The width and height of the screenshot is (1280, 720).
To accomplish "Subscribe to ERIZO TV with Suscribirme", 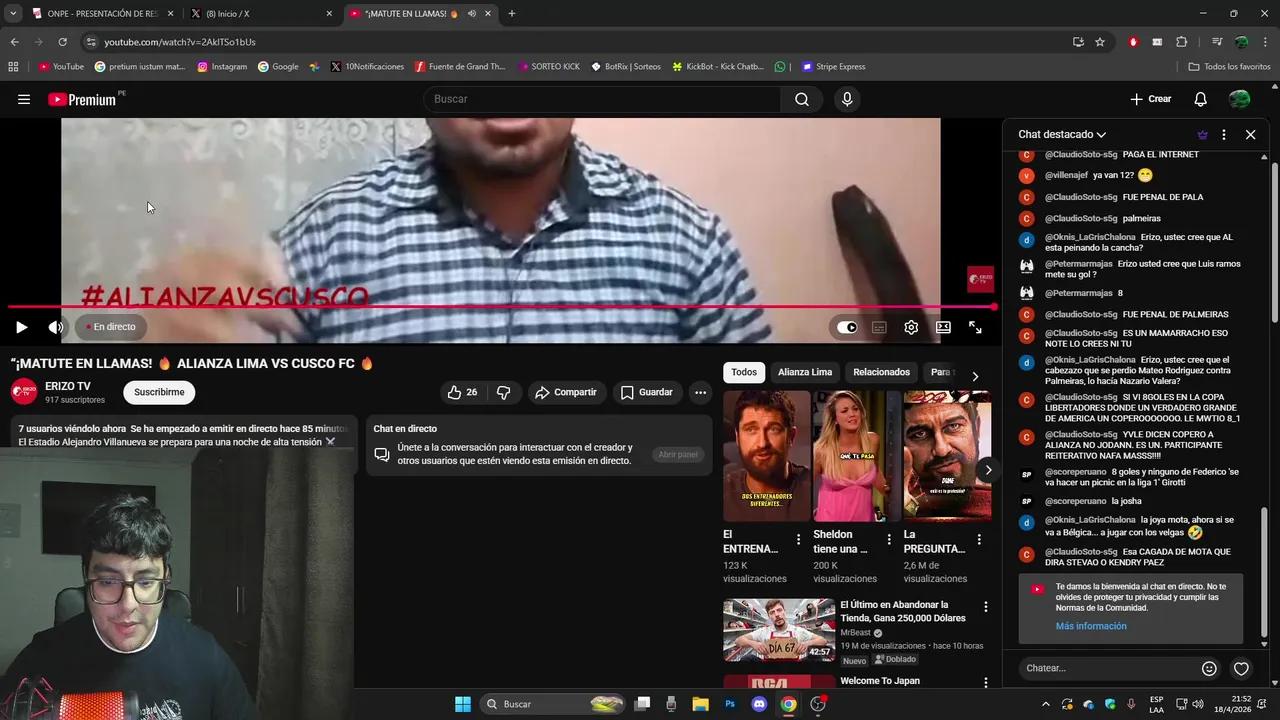I will (x=159, y=392).
